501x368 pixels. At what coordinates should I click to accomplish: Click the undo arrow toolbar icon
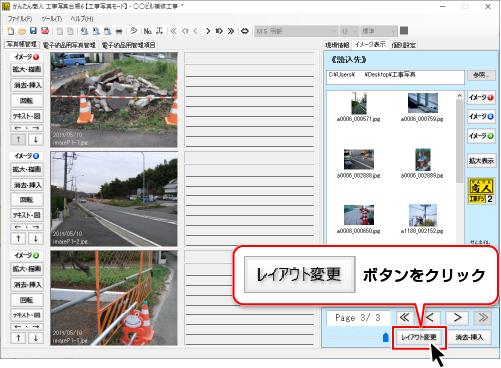[133, 31]
